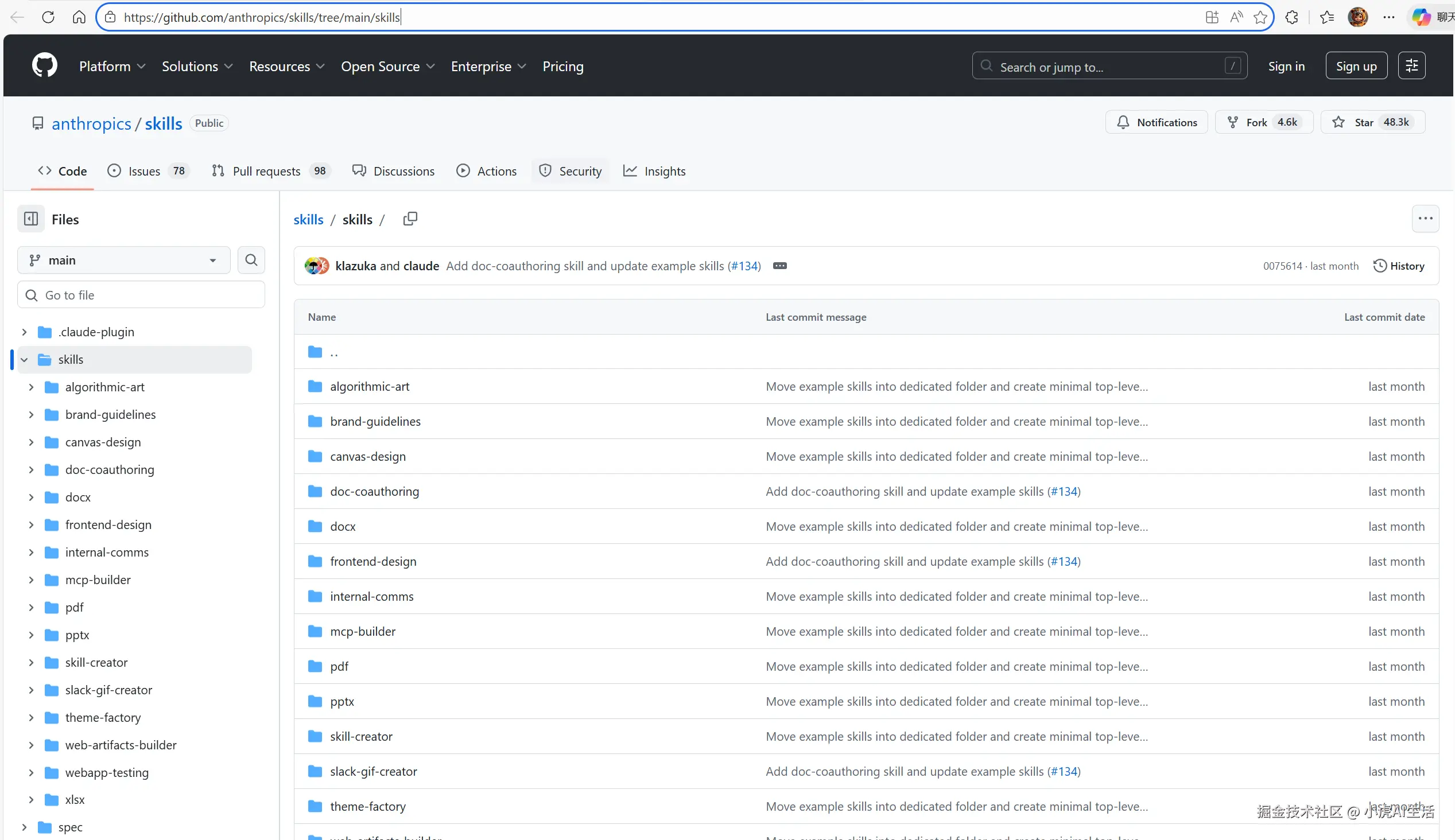Click the Sign in link
Screen dimensions: 1455x840
point(1286,67)
